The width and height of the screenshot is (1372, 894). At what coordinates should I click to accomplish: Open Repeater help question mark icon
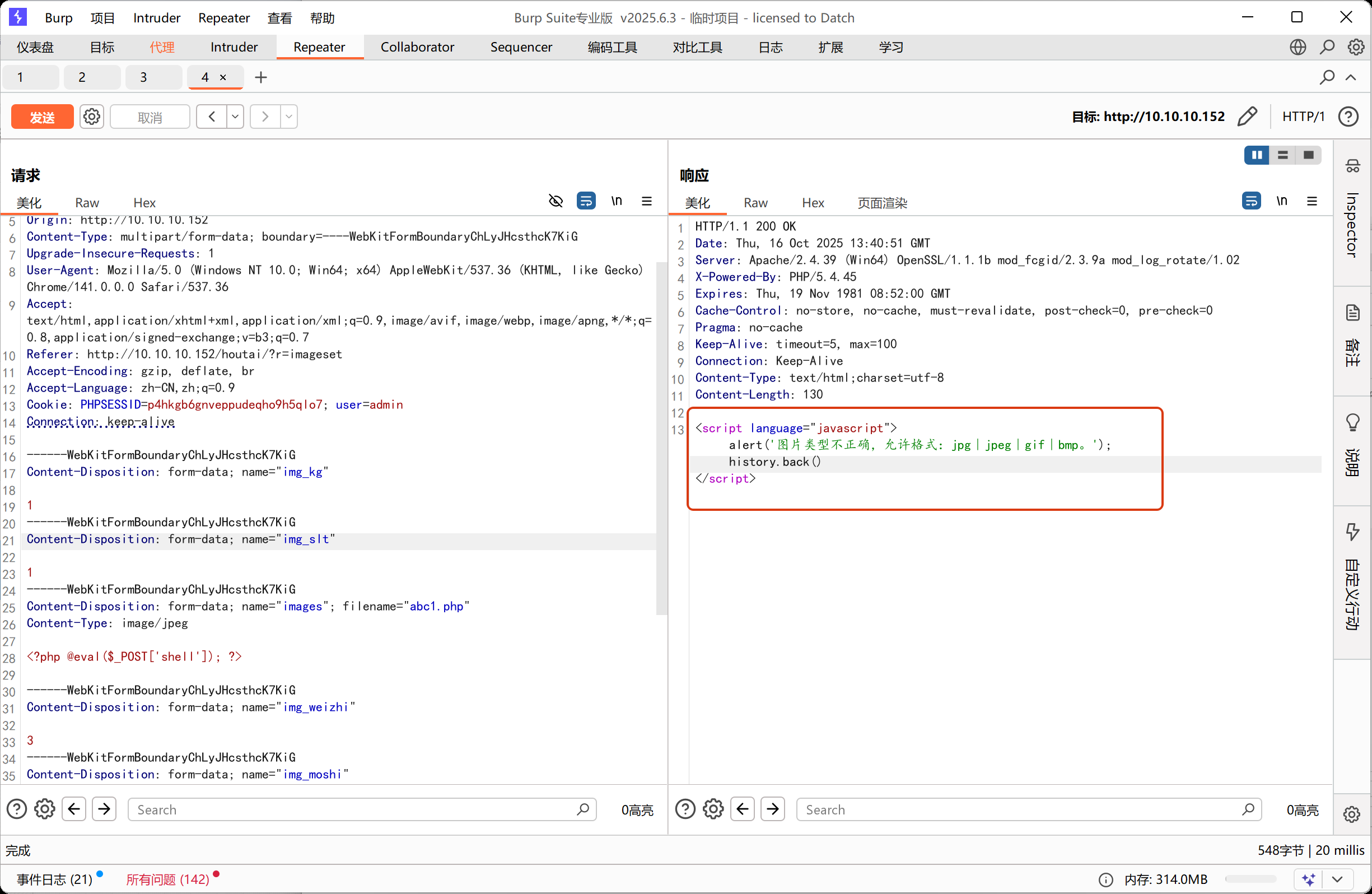(1348, 117)
